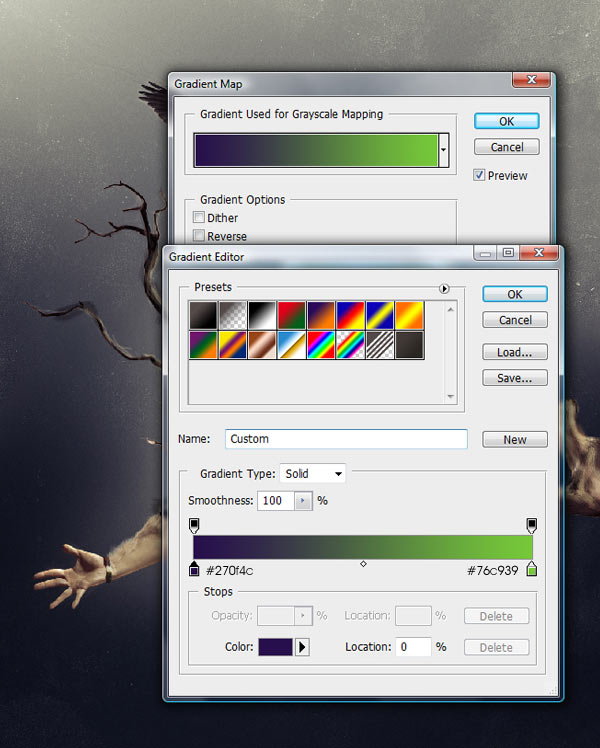This screenshot has height=748, width=600.
Task: Select the copper gradient preset
Action: pos(262,345)
